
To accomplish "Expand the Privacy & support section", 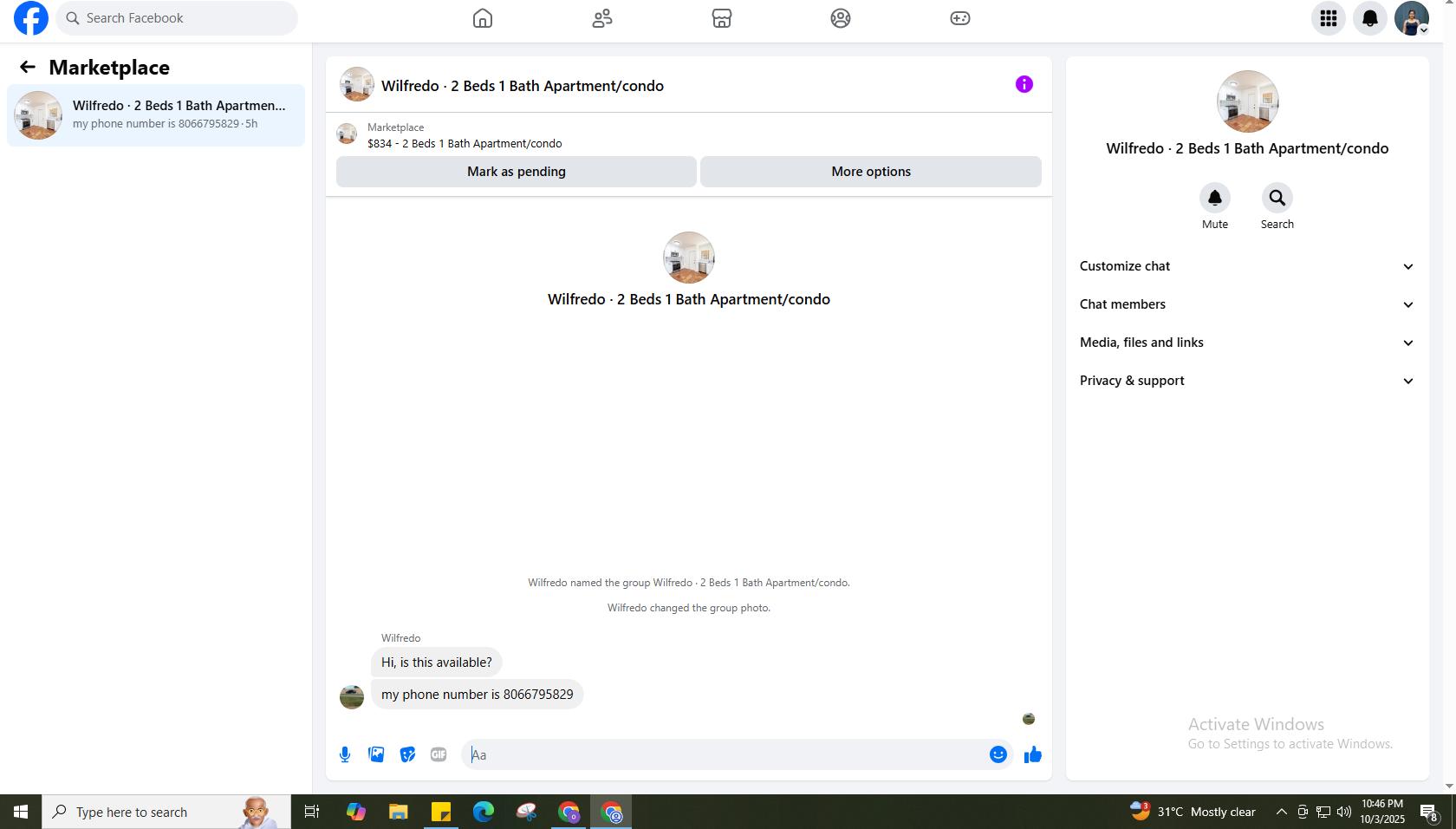I will (1247, 381).
